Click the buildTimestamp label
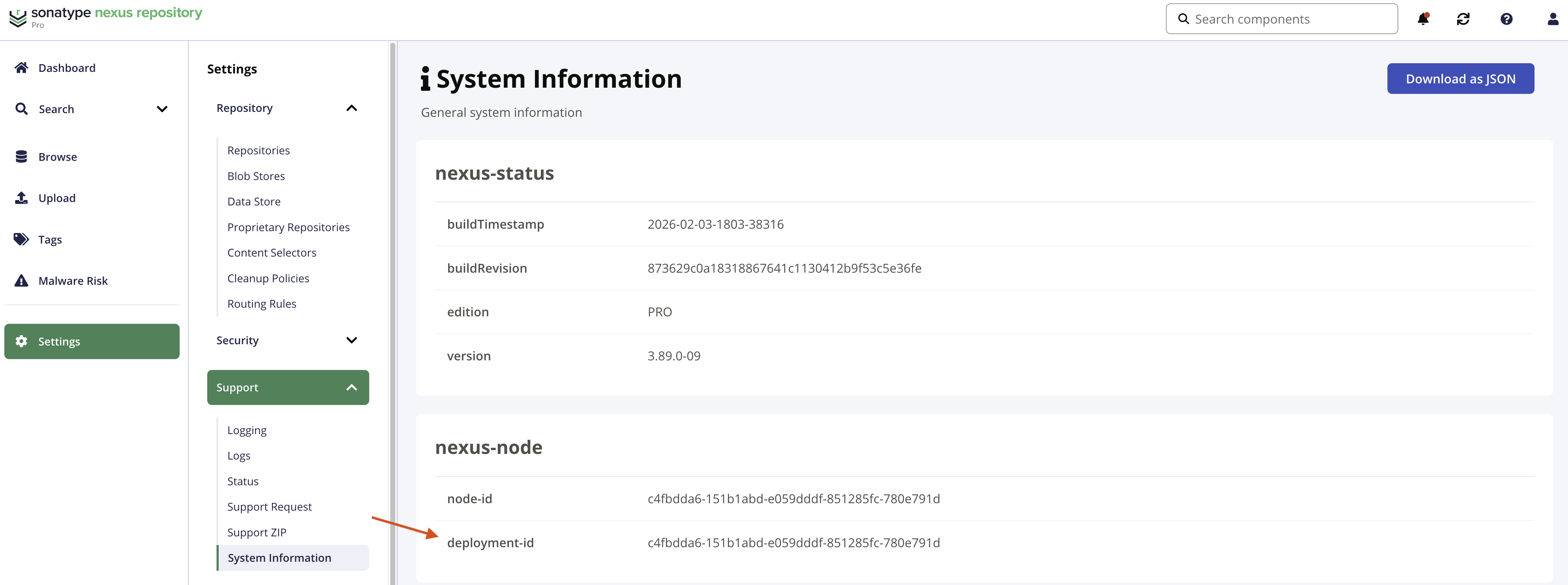 pyautogui.click(x=496, y=224)
